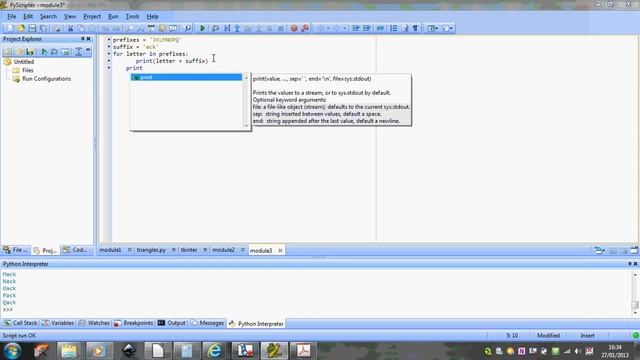Click Windows Start button
The height and width of the screenshot is (360, 640).
pyautogui.click(x=12, y=351)
